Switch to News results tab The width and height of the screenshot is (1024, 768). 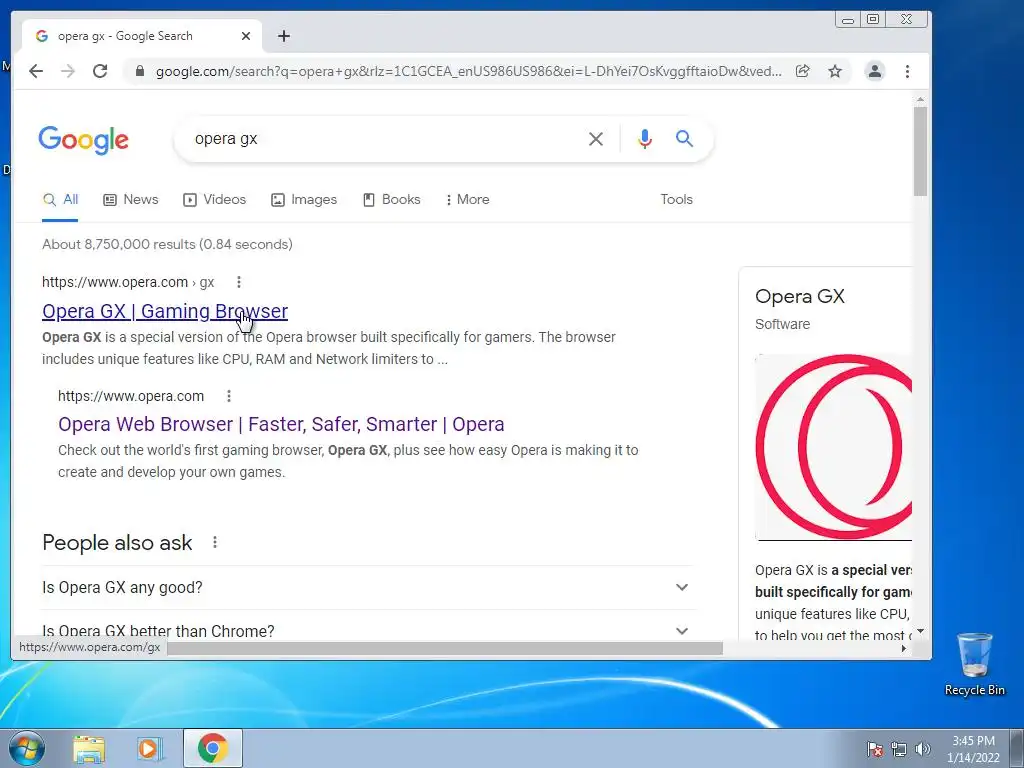(131, 200)
